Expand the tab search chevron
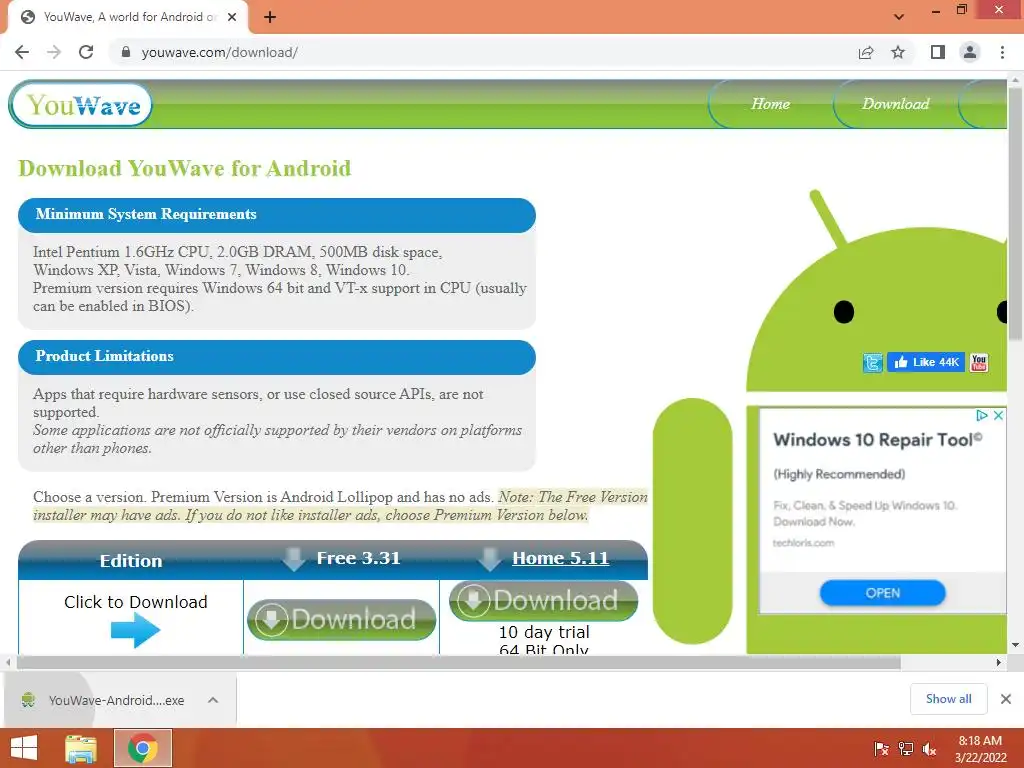Viewport: 1024px width, 768px height. (899, 17)
